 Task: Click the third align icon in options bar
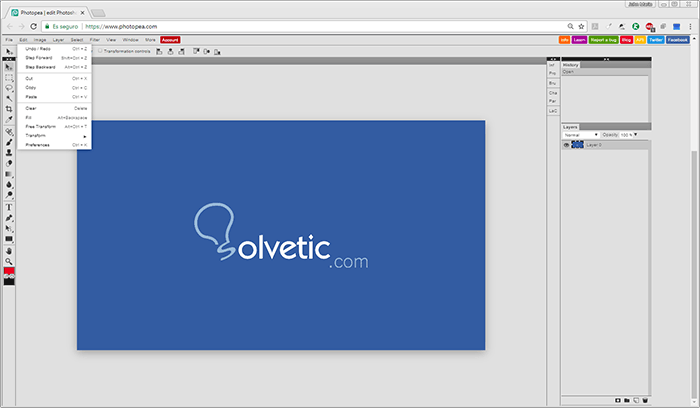point(181,52)
